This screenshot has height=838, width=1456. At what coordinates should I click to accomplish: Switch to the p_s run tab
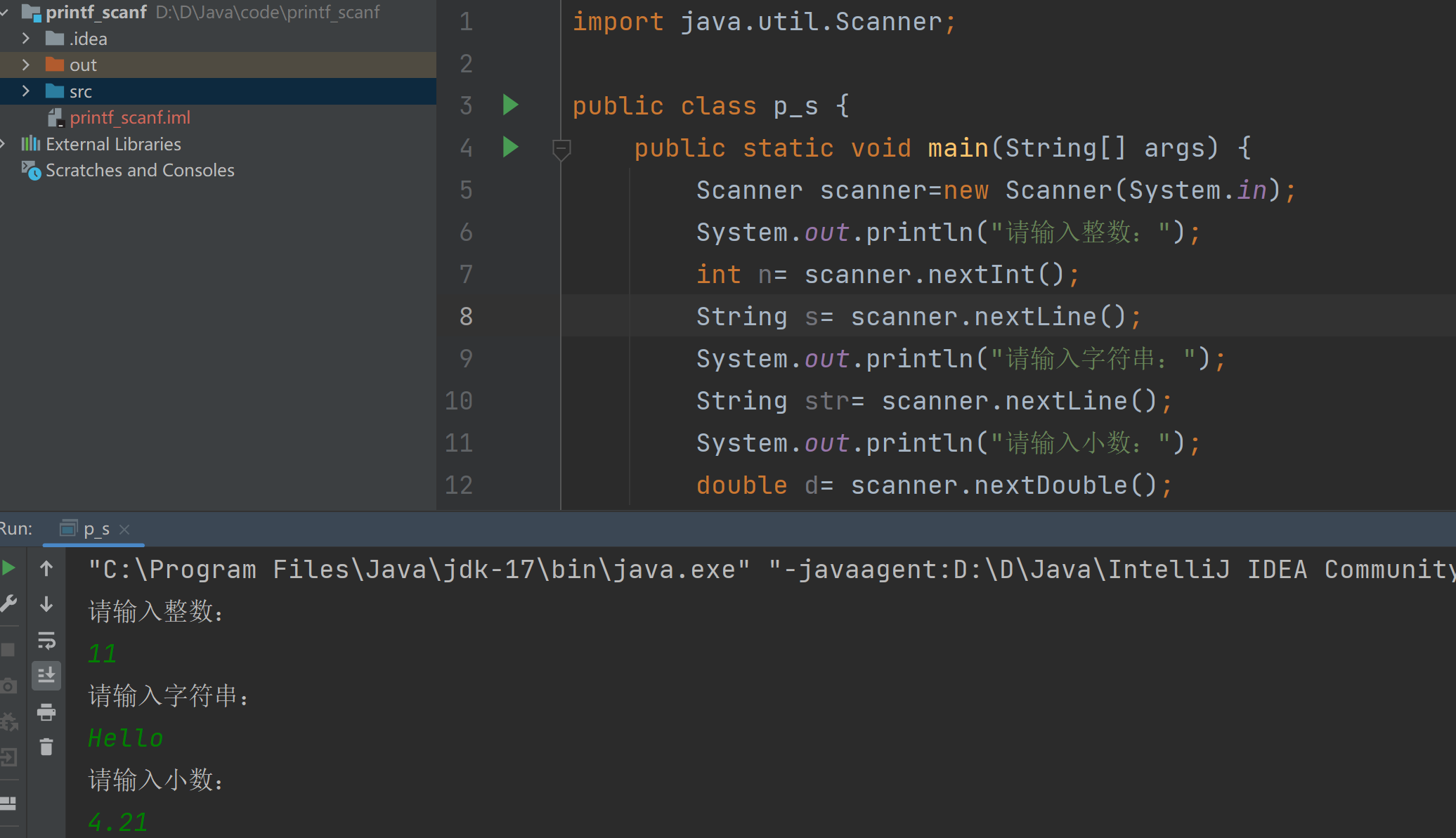tap(96, 528)
